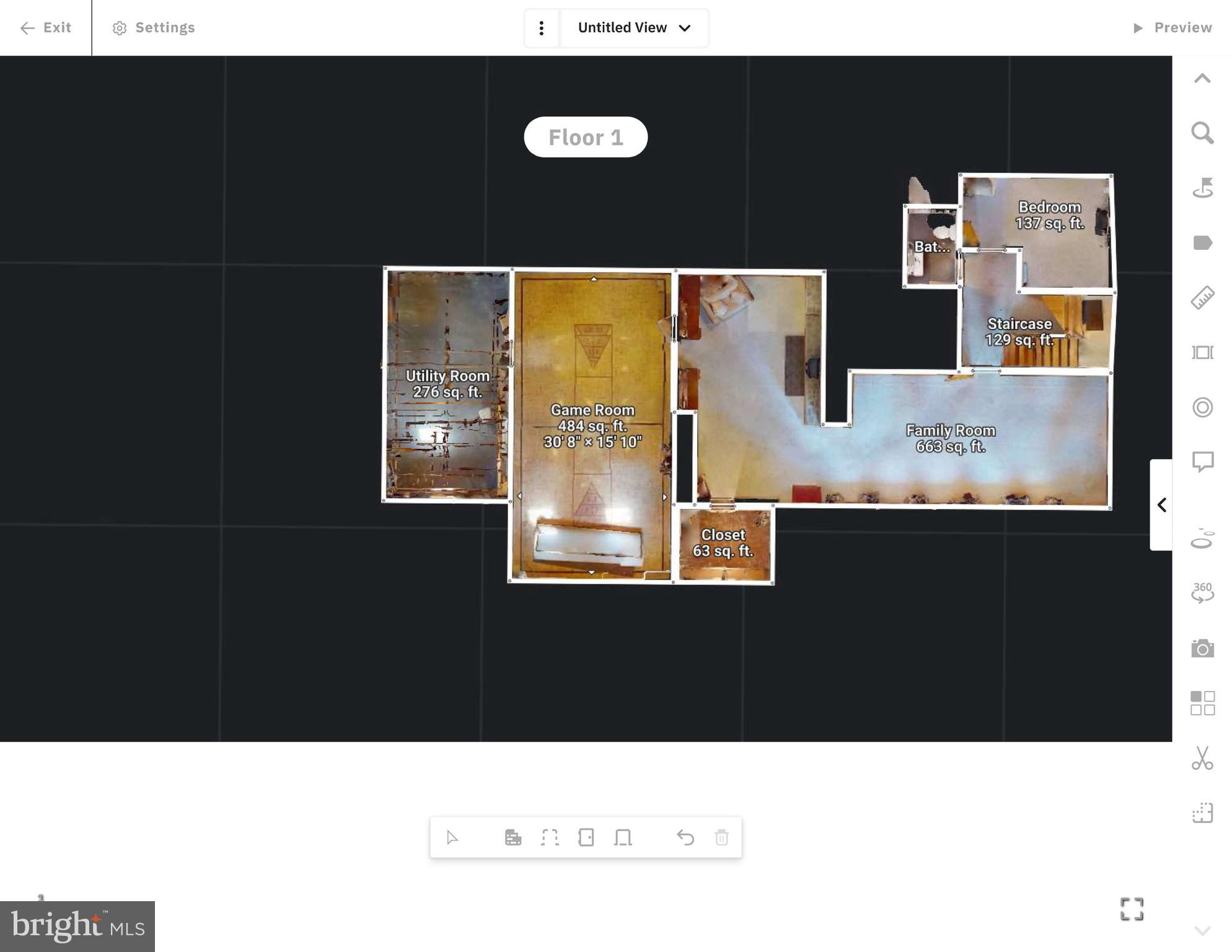Open the ruler measurement tool
This screenshot has width=1232, height=952.
(1202, 298)
